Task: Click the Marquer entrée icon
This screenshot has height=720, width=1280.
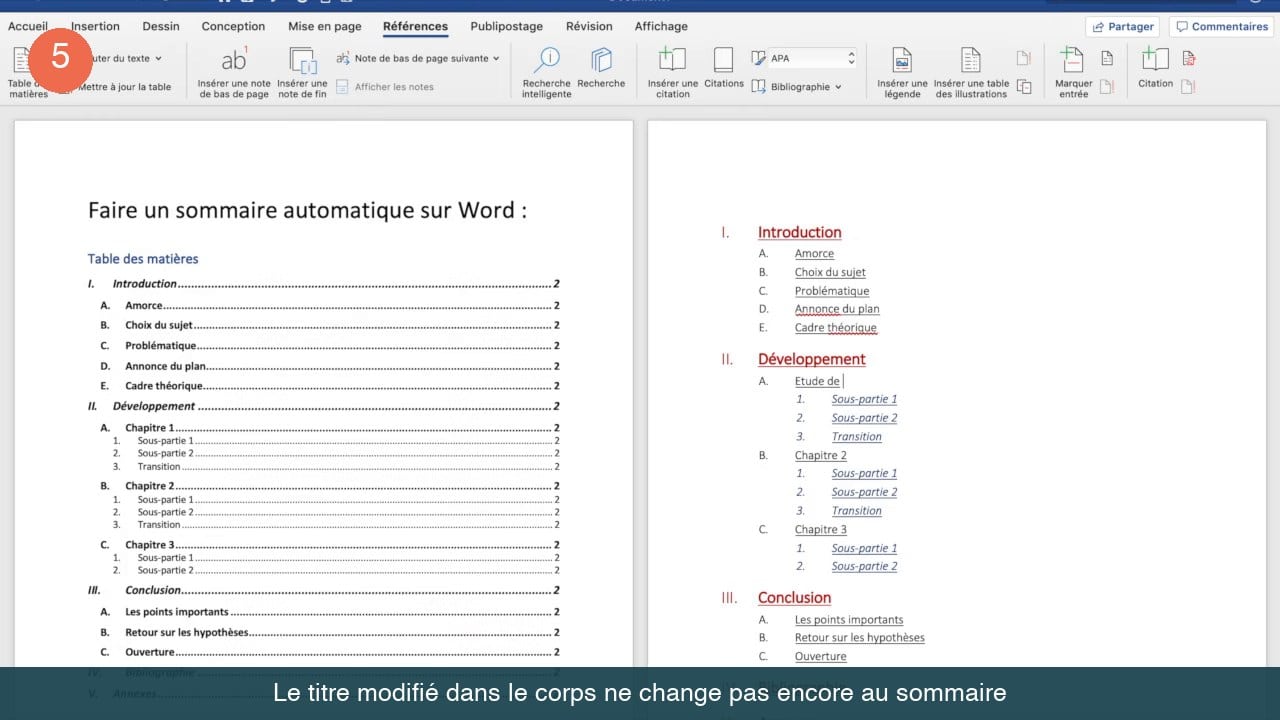Action: [1073, 60]
